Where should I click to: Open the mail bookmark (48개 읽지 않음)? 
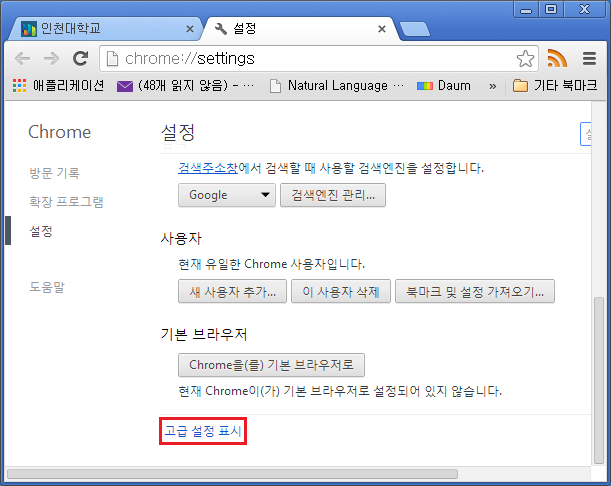tap(185, 85)
